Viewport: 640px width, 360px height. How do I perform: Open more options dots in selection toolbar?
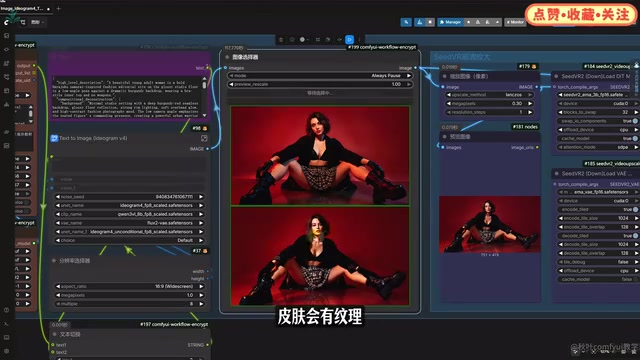coord(360,40)
